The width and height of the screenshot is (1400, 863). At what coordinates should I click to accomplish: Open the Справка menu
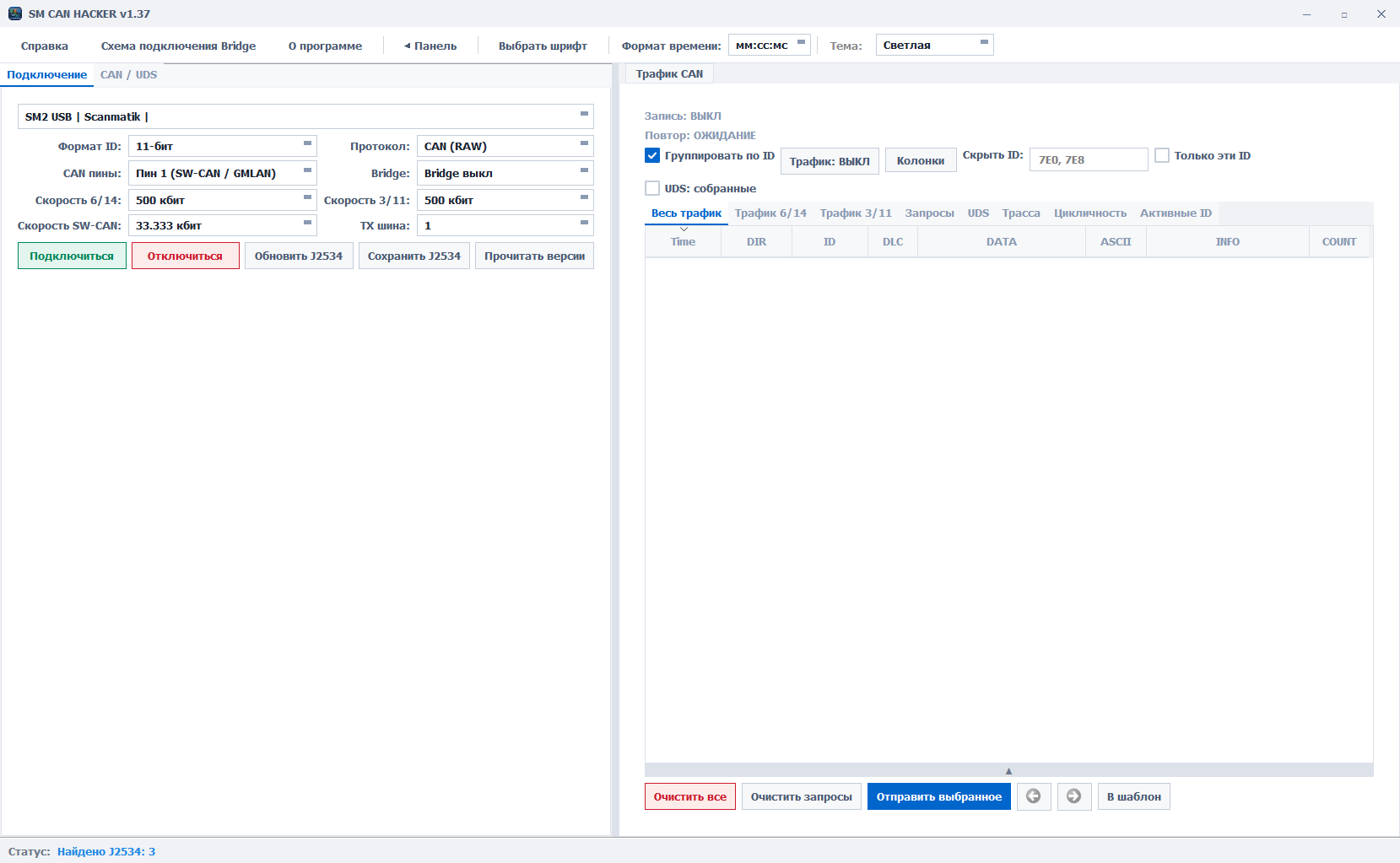(x=45, y=46)
